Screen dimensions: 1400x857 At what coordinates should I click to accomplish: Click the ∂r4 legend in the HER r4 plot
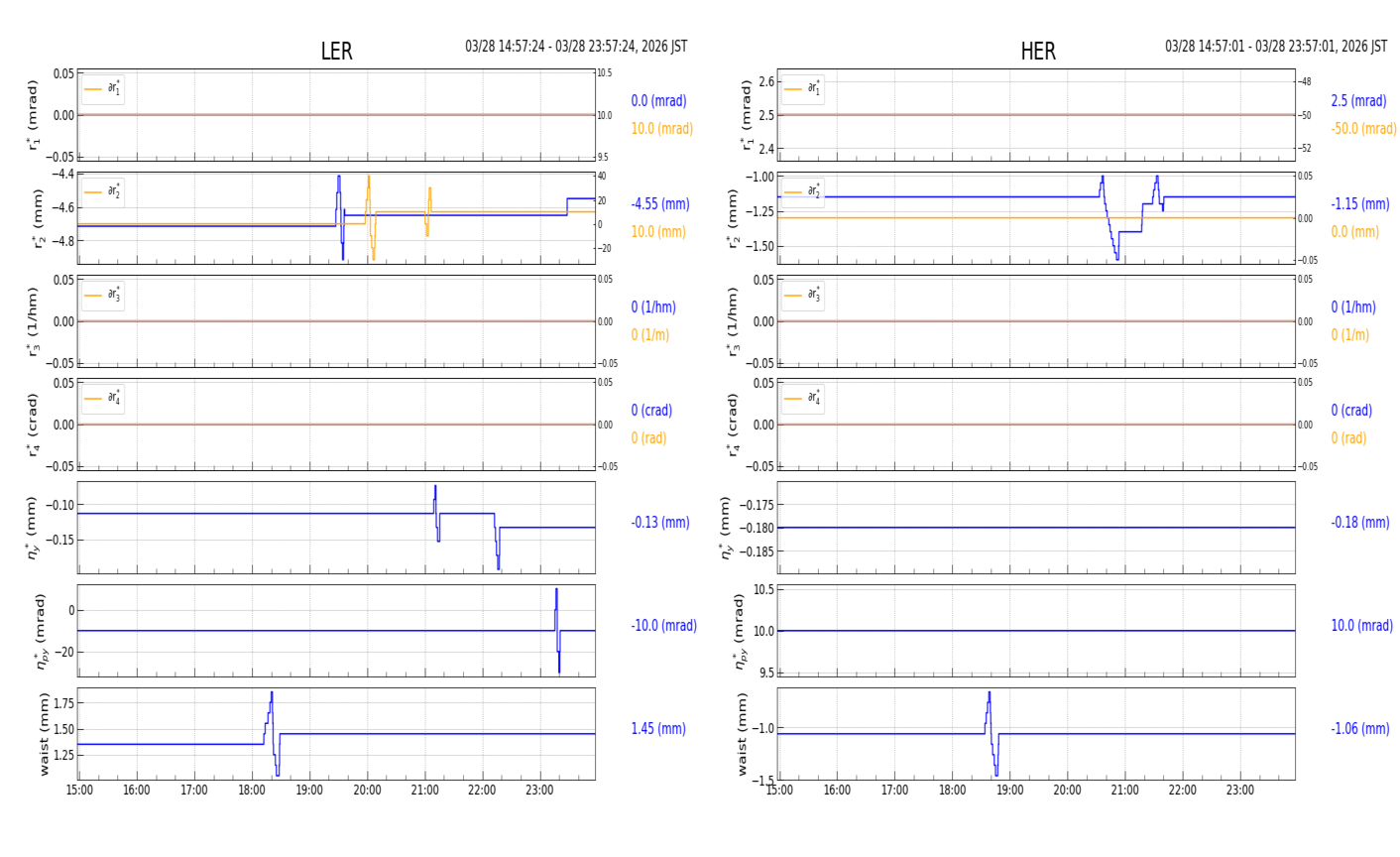(802, 398)
